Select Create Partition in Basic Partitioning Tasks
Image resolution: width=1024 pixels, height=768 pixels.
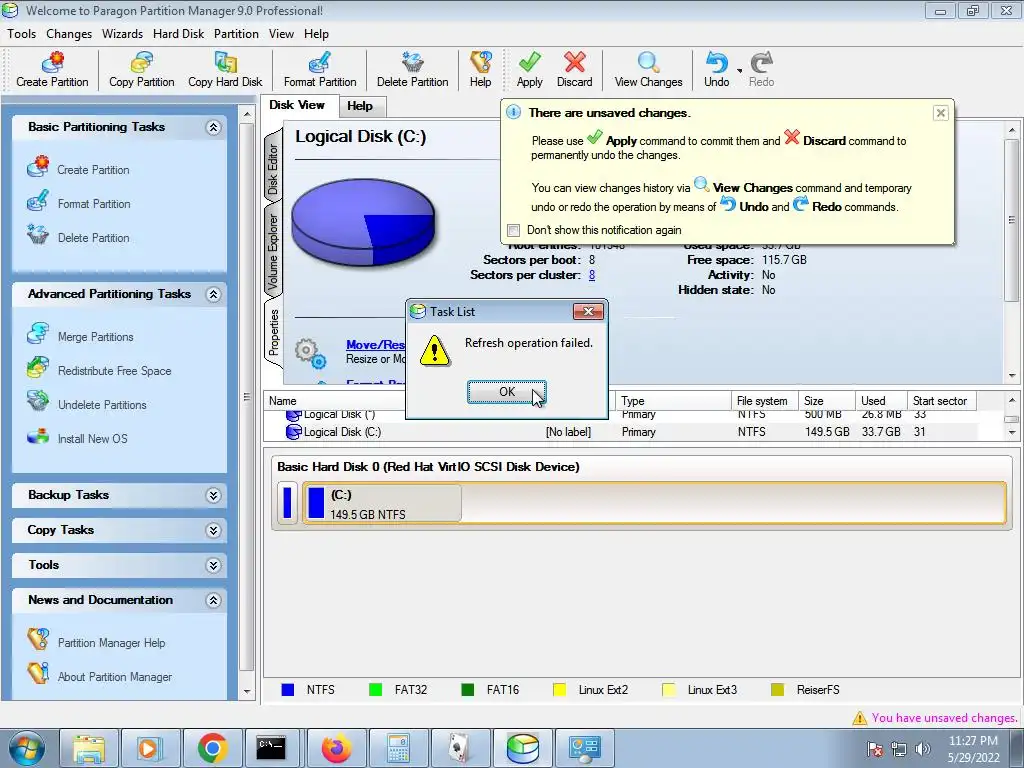coord(93,170)
